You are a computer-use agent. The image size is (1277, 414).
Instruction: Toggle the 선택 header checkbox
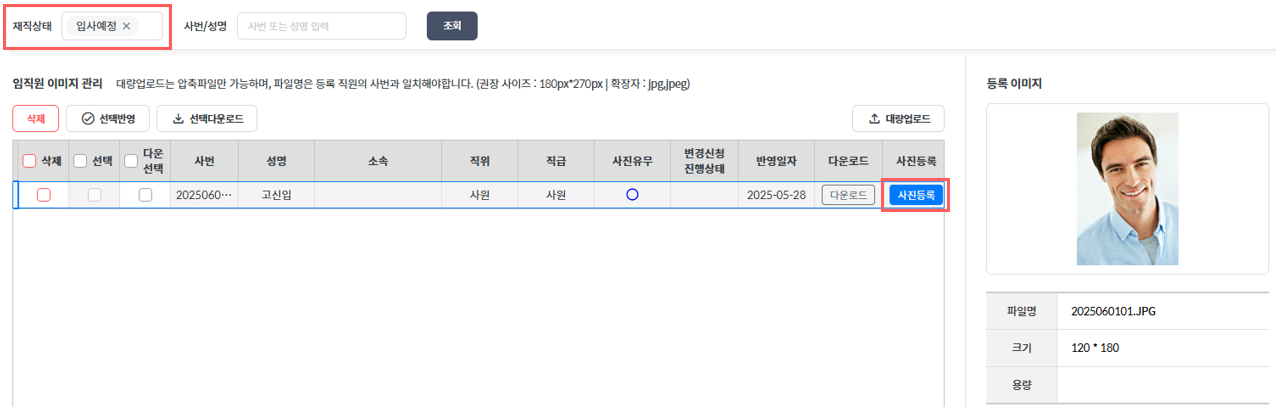coord(81,160)
